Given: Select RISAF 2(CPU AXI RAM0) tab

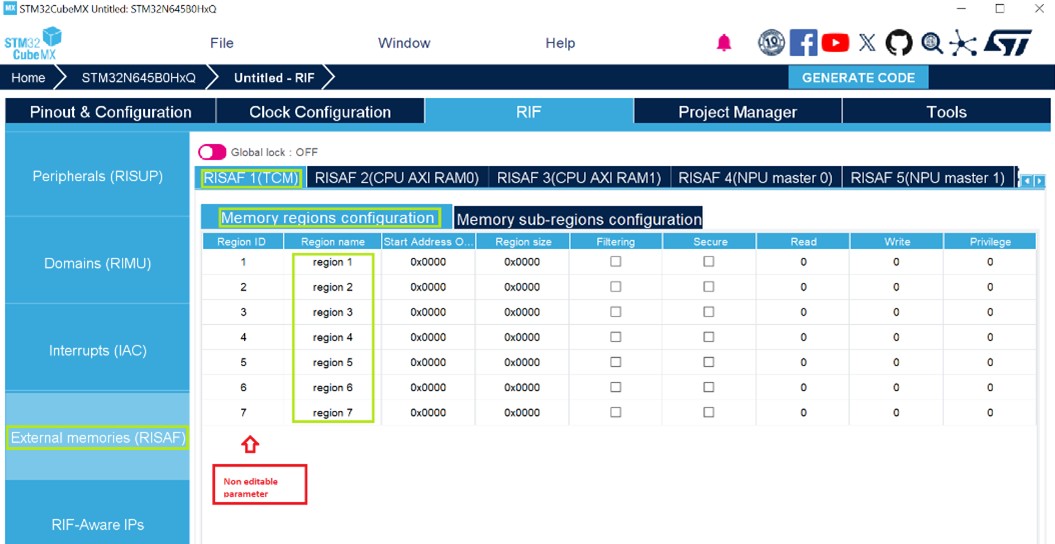Looking at the screenshot, I should click(x=397, y=178).
